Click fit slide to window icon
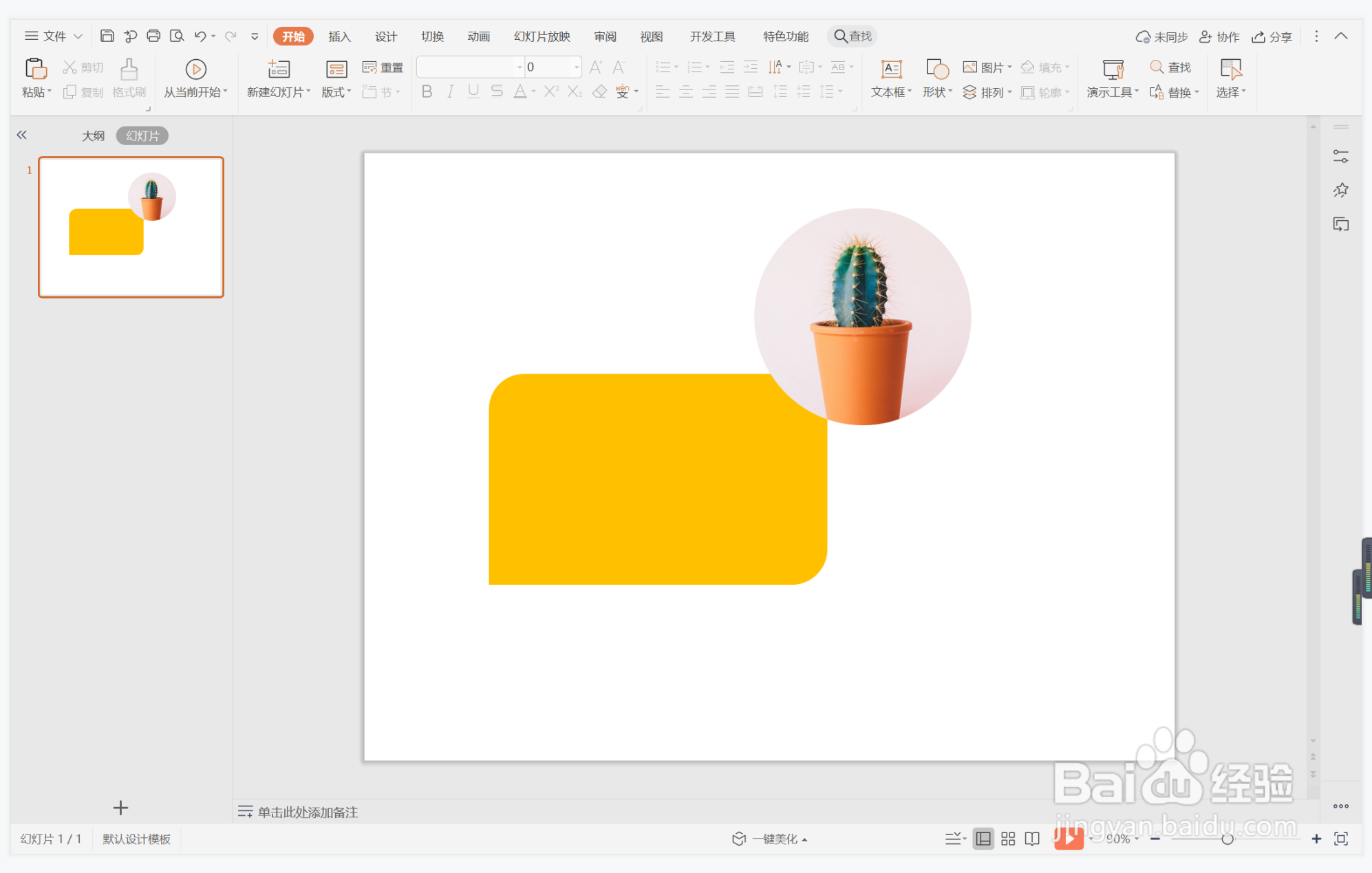The width and height of the screenshot is (1372, 873). (x=1341, y=839)
